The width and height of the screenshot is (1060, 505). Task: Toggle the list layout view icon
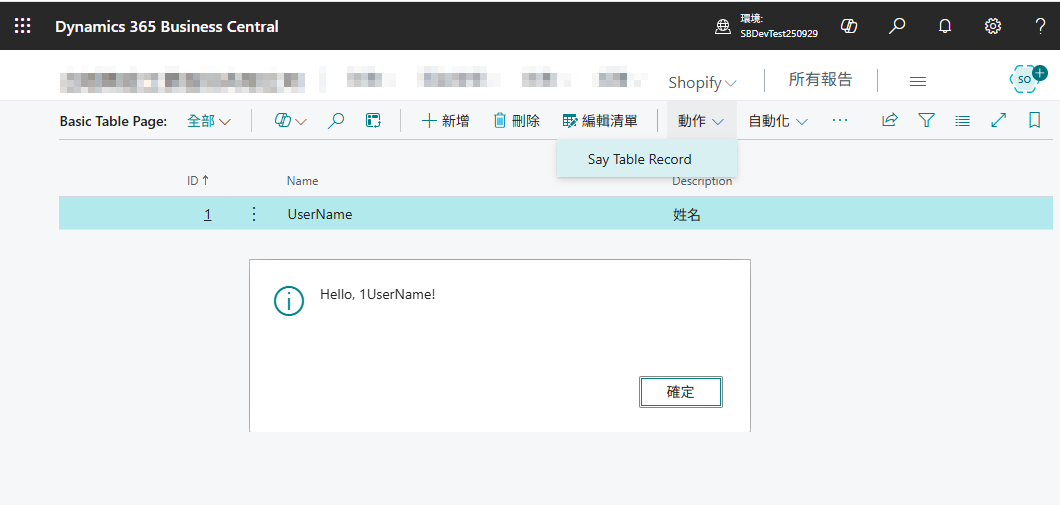[962, 120]
